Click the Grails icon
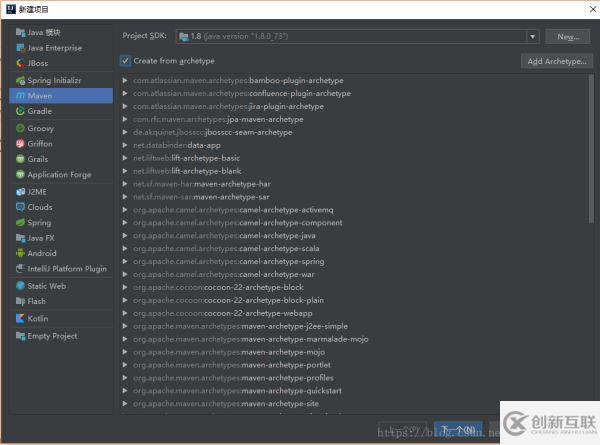The image size is (600, 445). point(20,159)
